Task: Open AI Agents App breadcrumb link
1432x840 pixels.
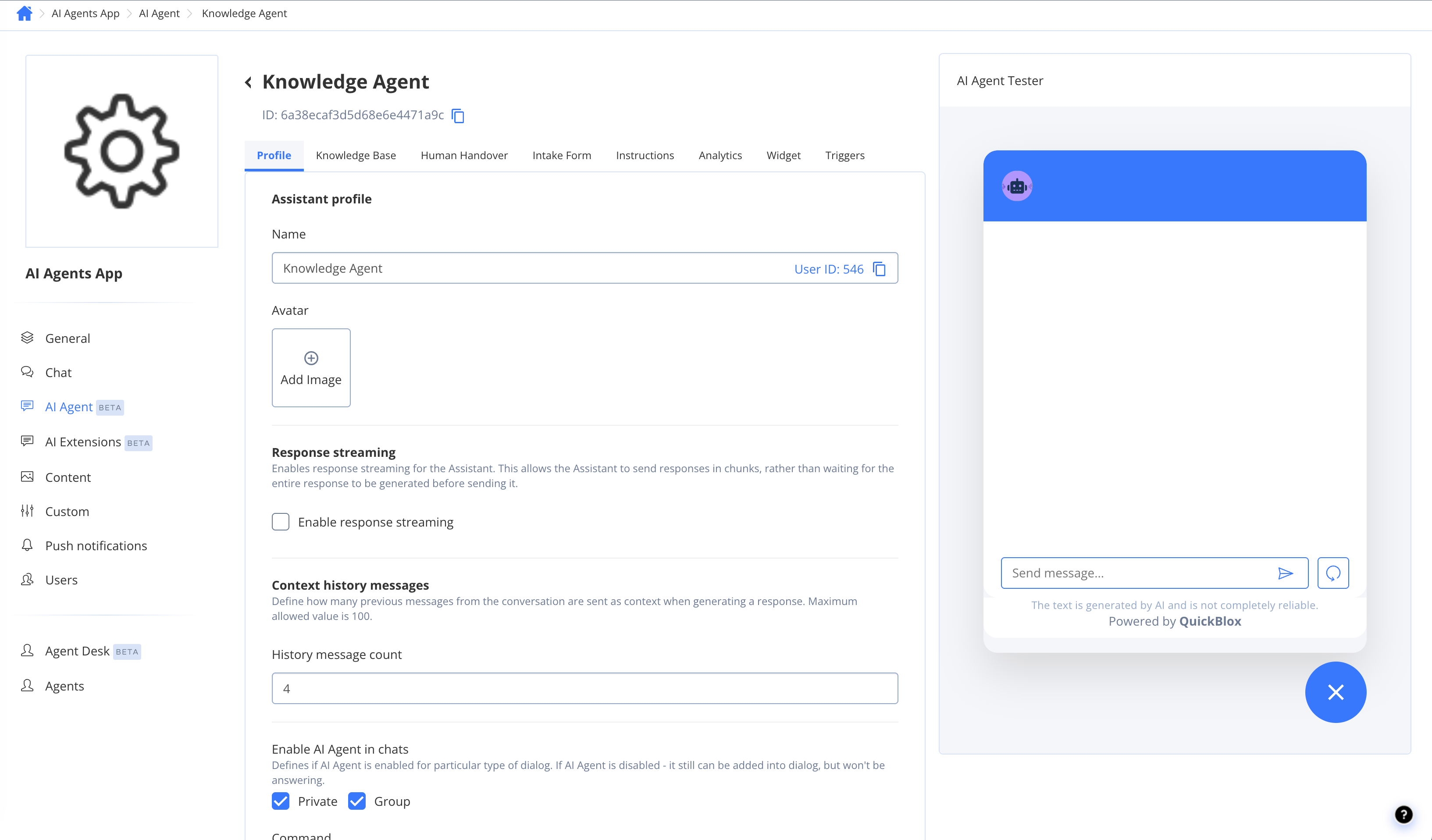Action: [x=85, y=13]
